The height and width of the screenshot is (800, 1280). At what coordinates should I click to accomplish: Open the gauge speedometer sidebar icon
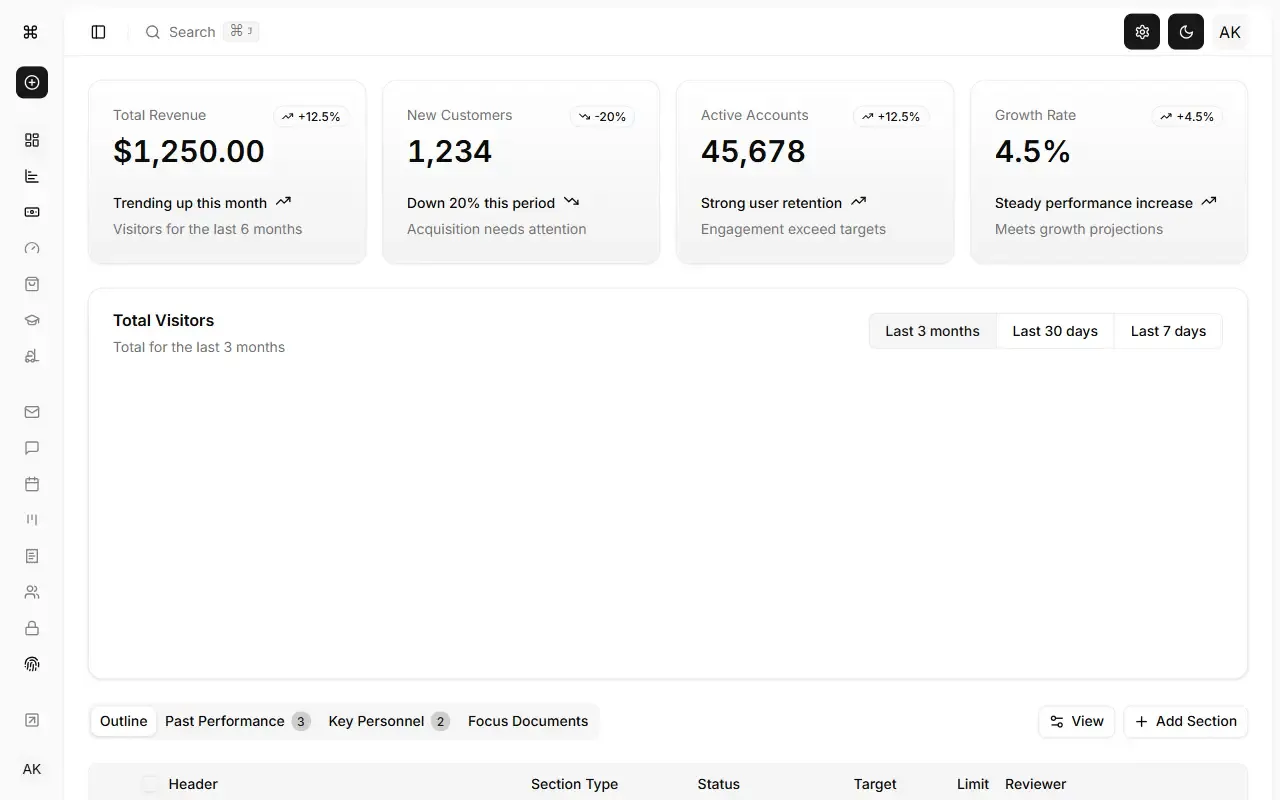coord(32,248)
